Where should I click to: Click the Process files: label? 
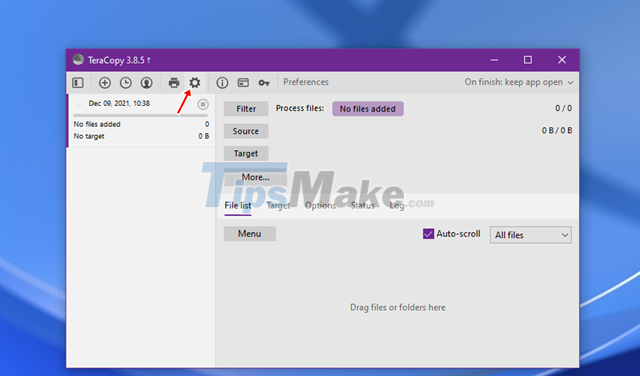(300, 108)
